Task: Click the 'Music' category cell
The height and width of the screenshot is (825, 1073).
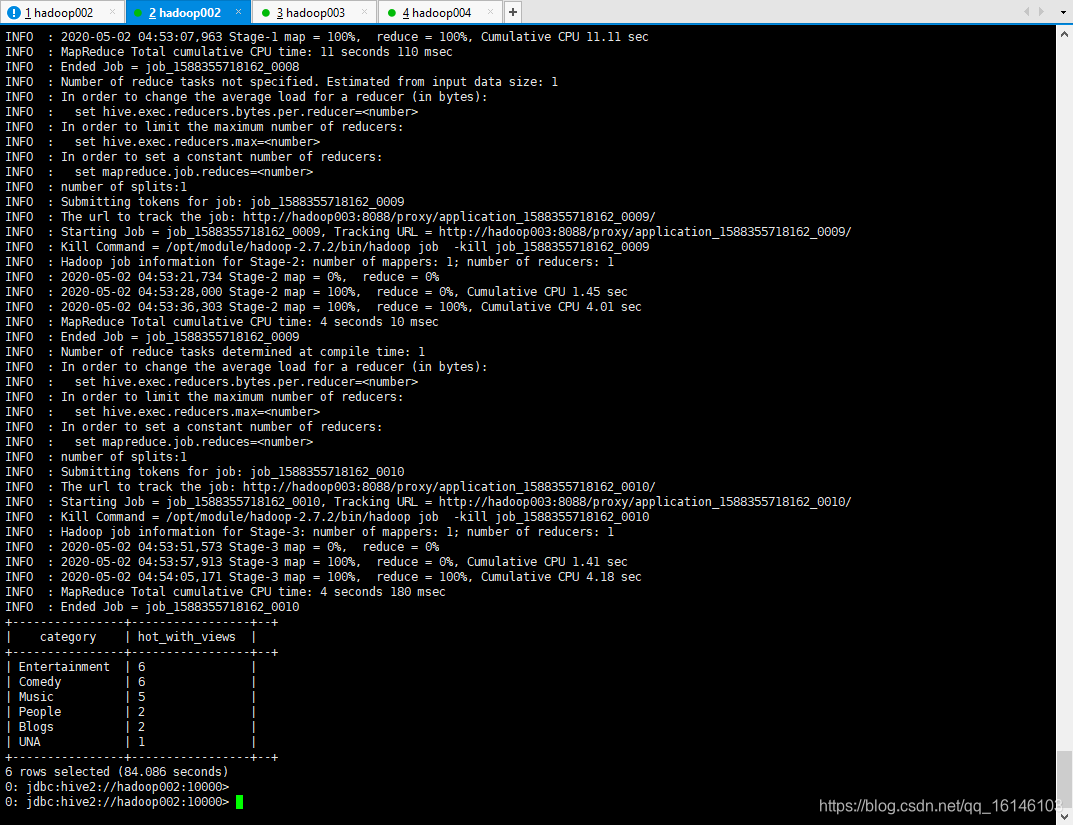Action: click(x=36, y=697)
